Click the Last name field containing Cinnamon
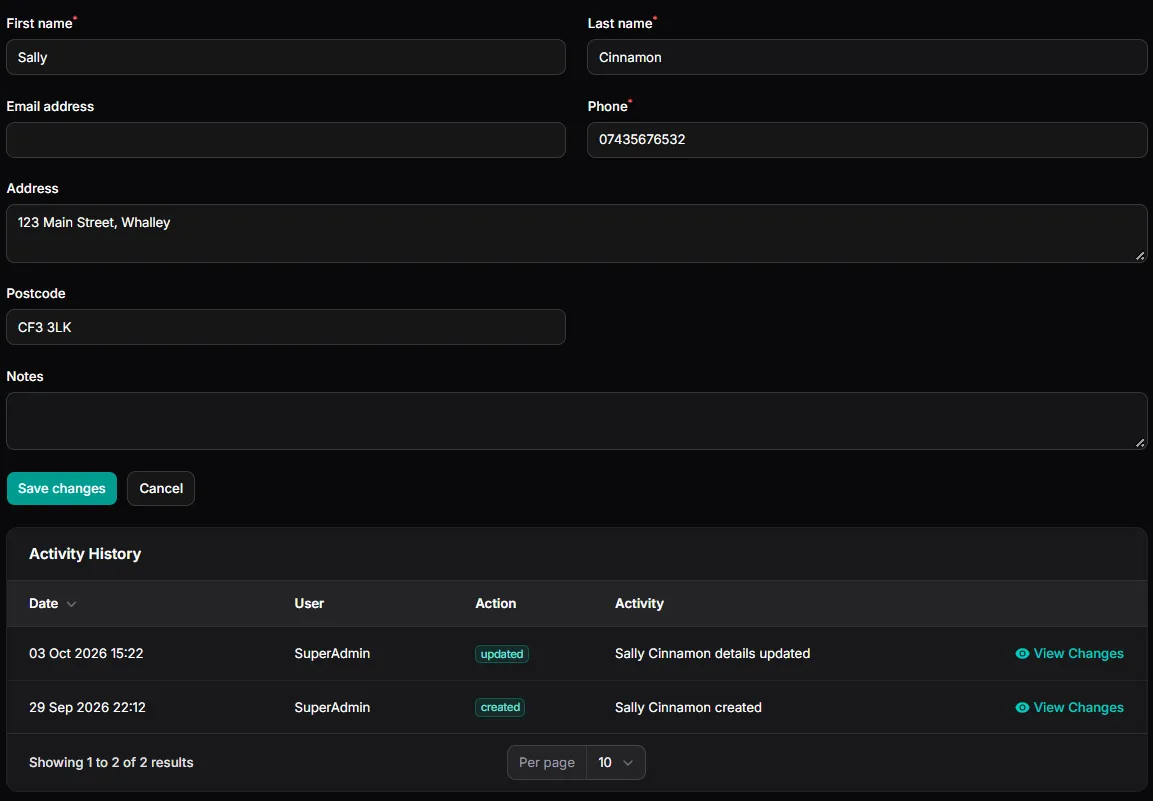Image resolution: width=1153 pixels, height=801 pixels. tap(867, 57)
